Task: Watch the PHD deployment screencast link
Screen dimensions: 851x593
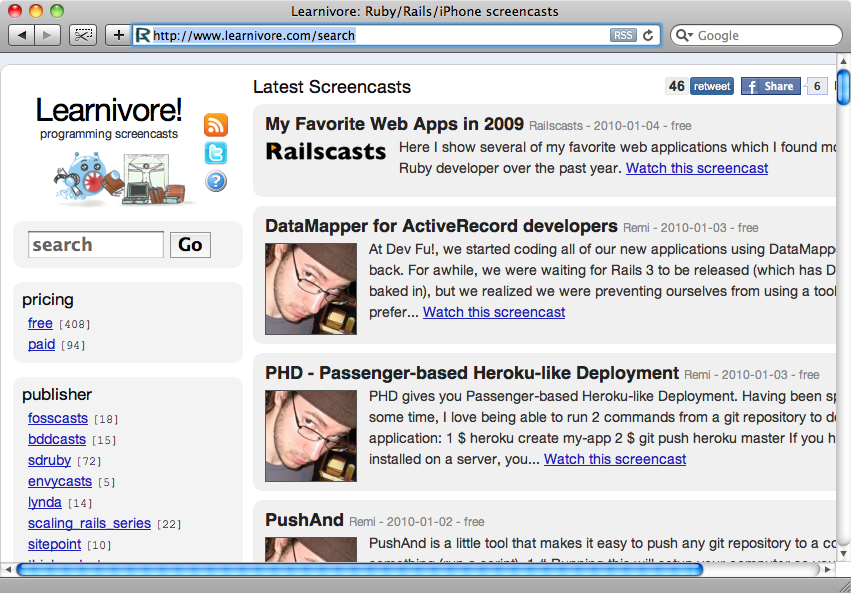Action: [x=615, y=460]
